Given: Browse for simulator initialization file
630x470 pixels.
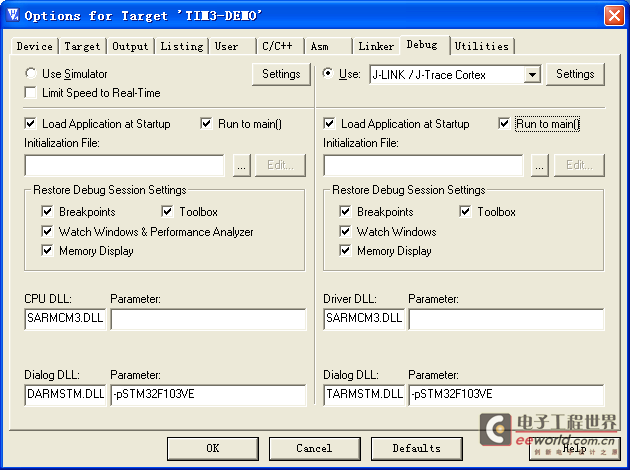Looking at the screenshot, I should pos(241,165).
